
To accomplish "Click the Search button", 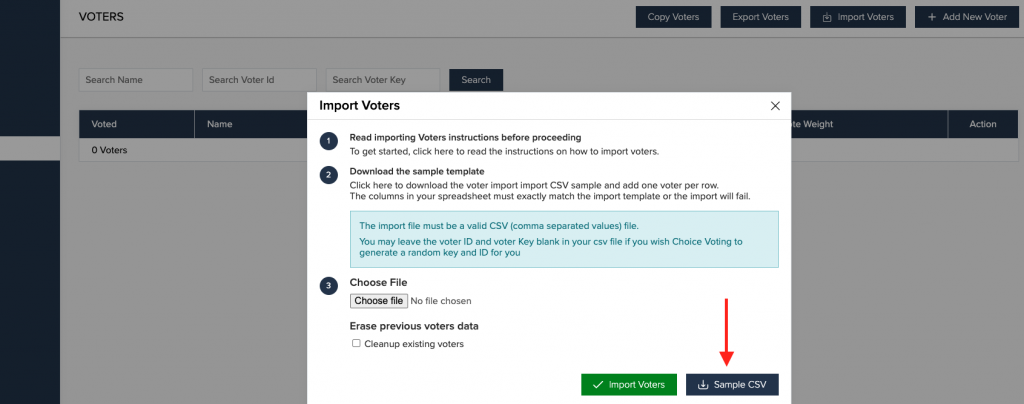I will click(x=476, y=80).
